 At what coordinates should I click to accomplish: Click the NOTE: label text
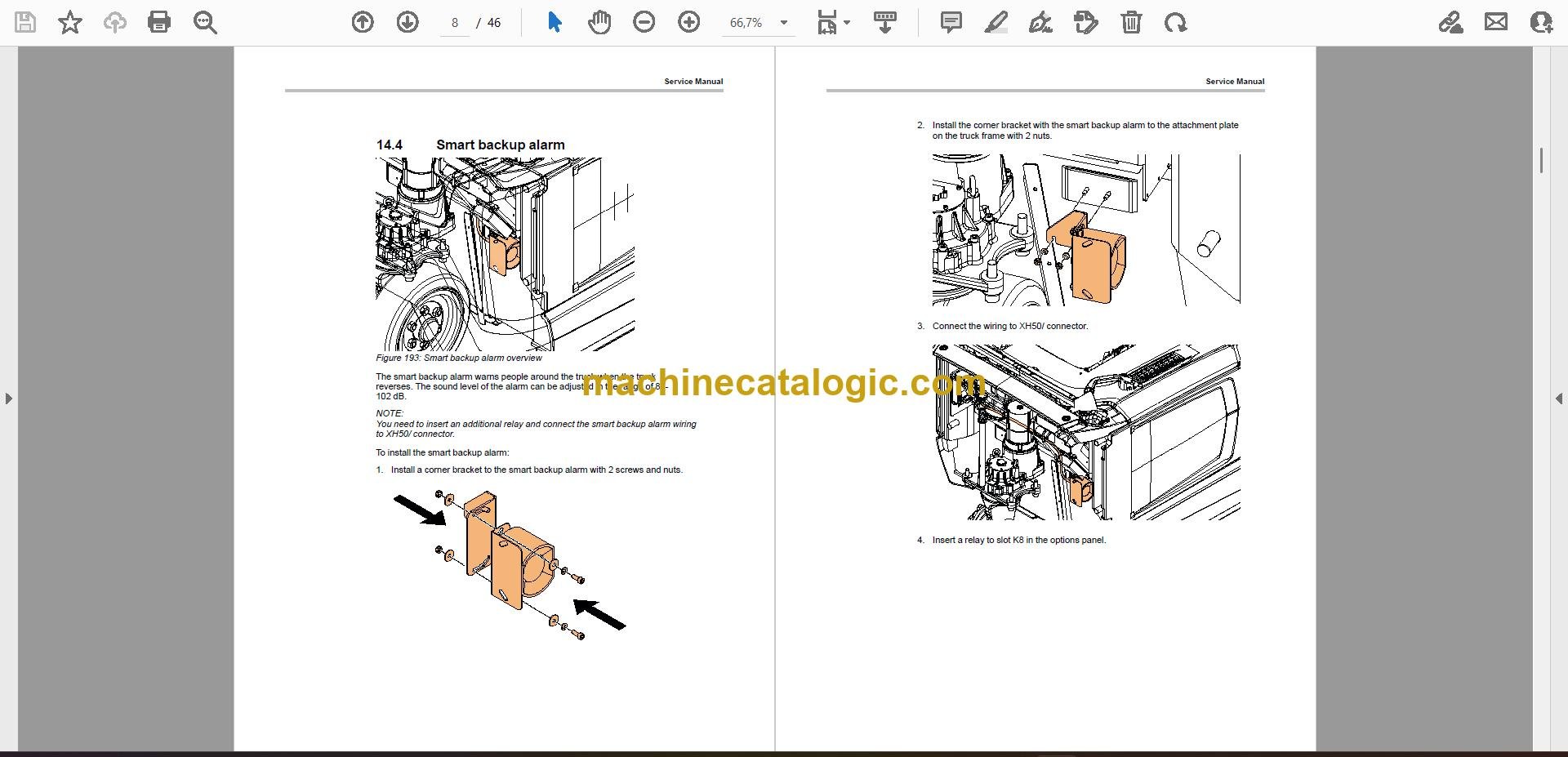click(390, 413)
